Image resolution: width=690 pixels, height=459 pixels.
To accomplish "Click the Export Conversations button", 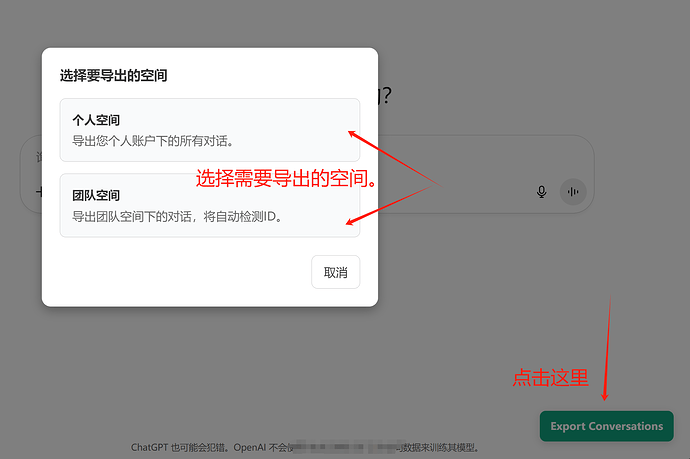I will 606,426.
